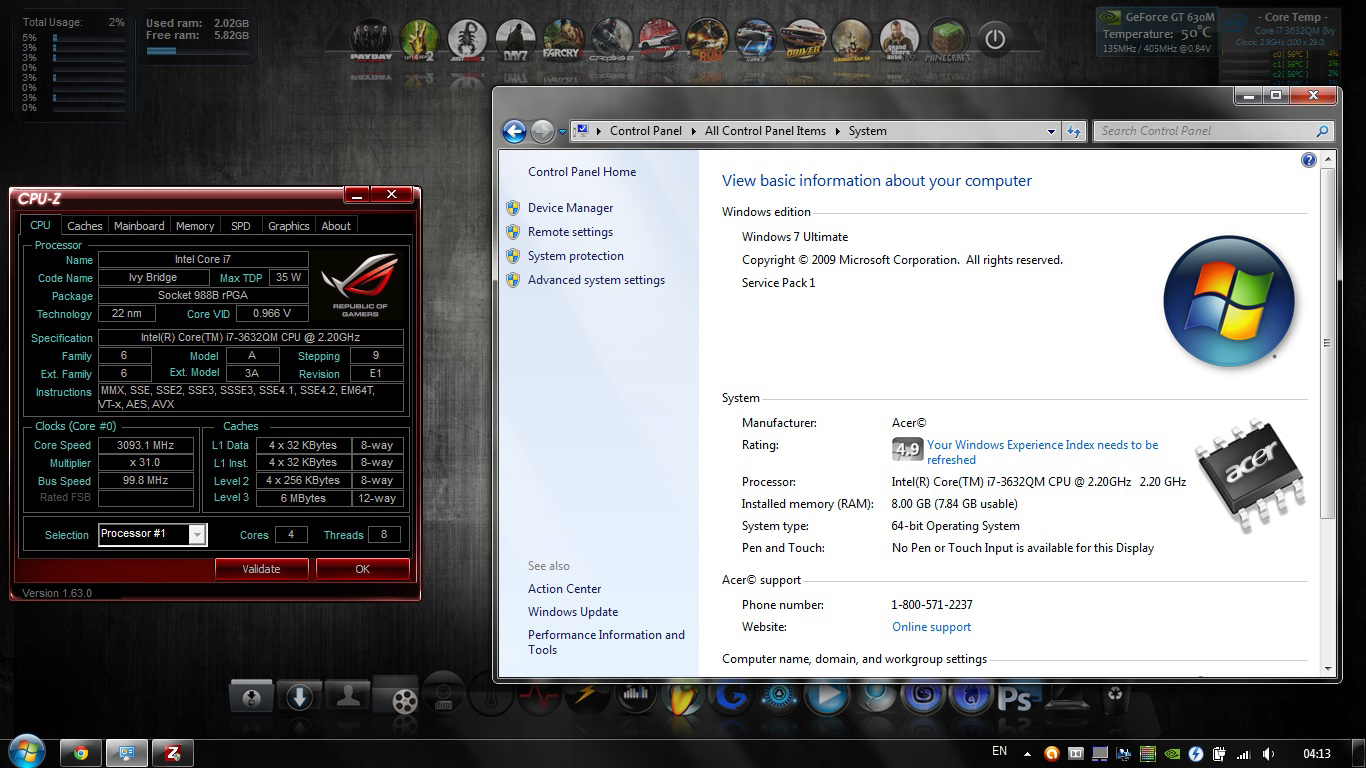Open the Acer Online support link
1366x768 pixels.
point(931,627)
